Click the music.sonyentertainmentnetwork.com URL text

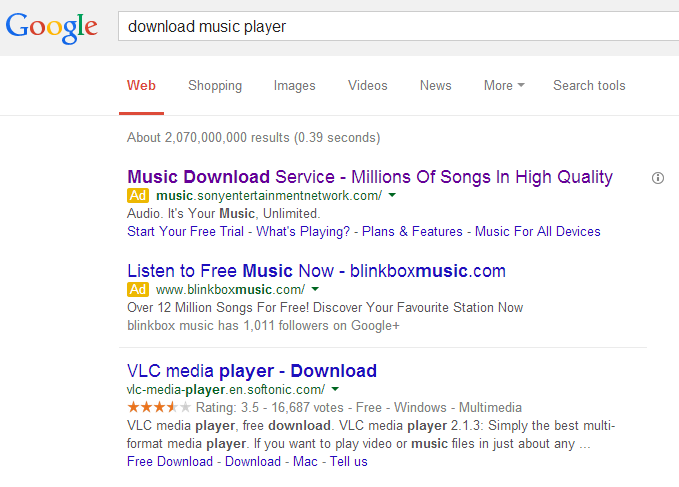tap(269, 196)
